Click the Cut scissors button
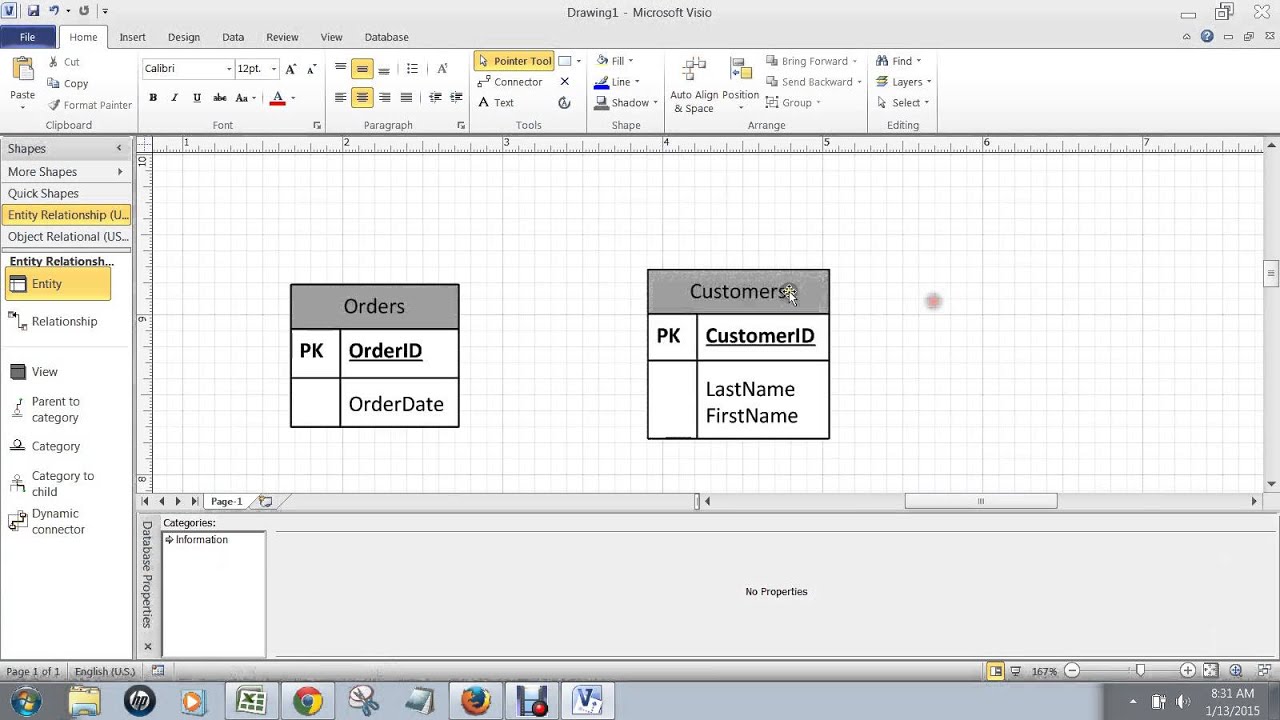Image resolution: width=1280 pixels, height=720 pixels. 64,62
